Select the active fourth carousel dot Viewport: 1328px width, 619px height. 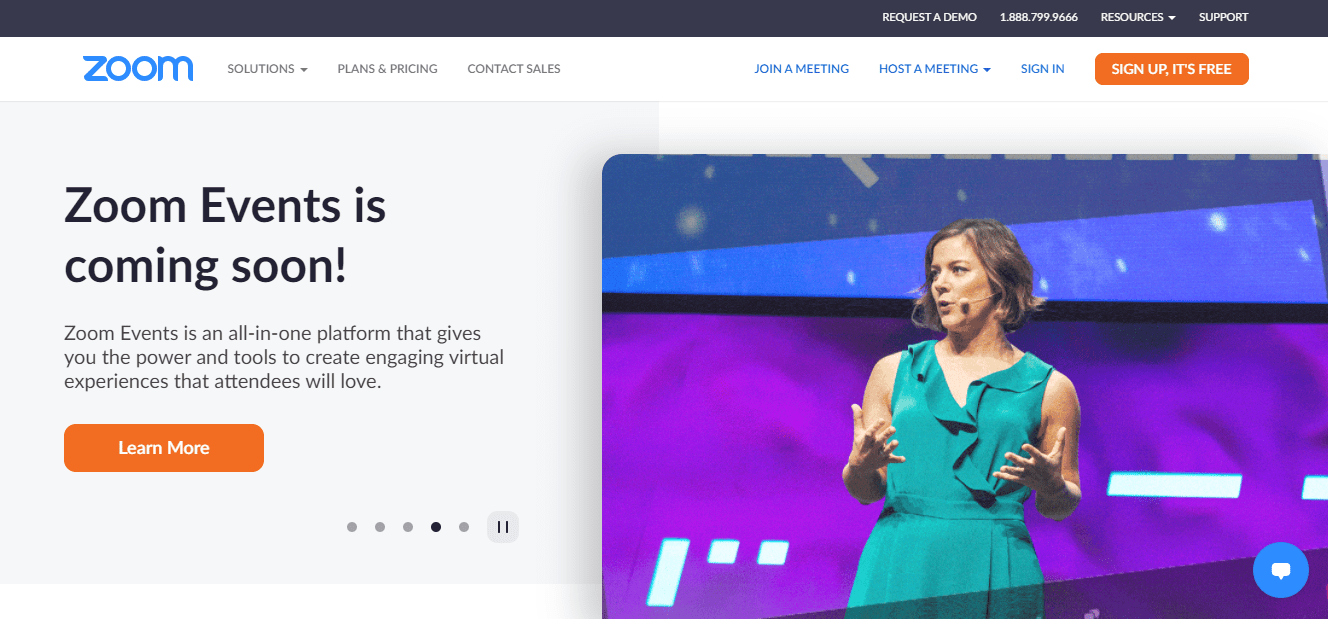tap(436, 527)
